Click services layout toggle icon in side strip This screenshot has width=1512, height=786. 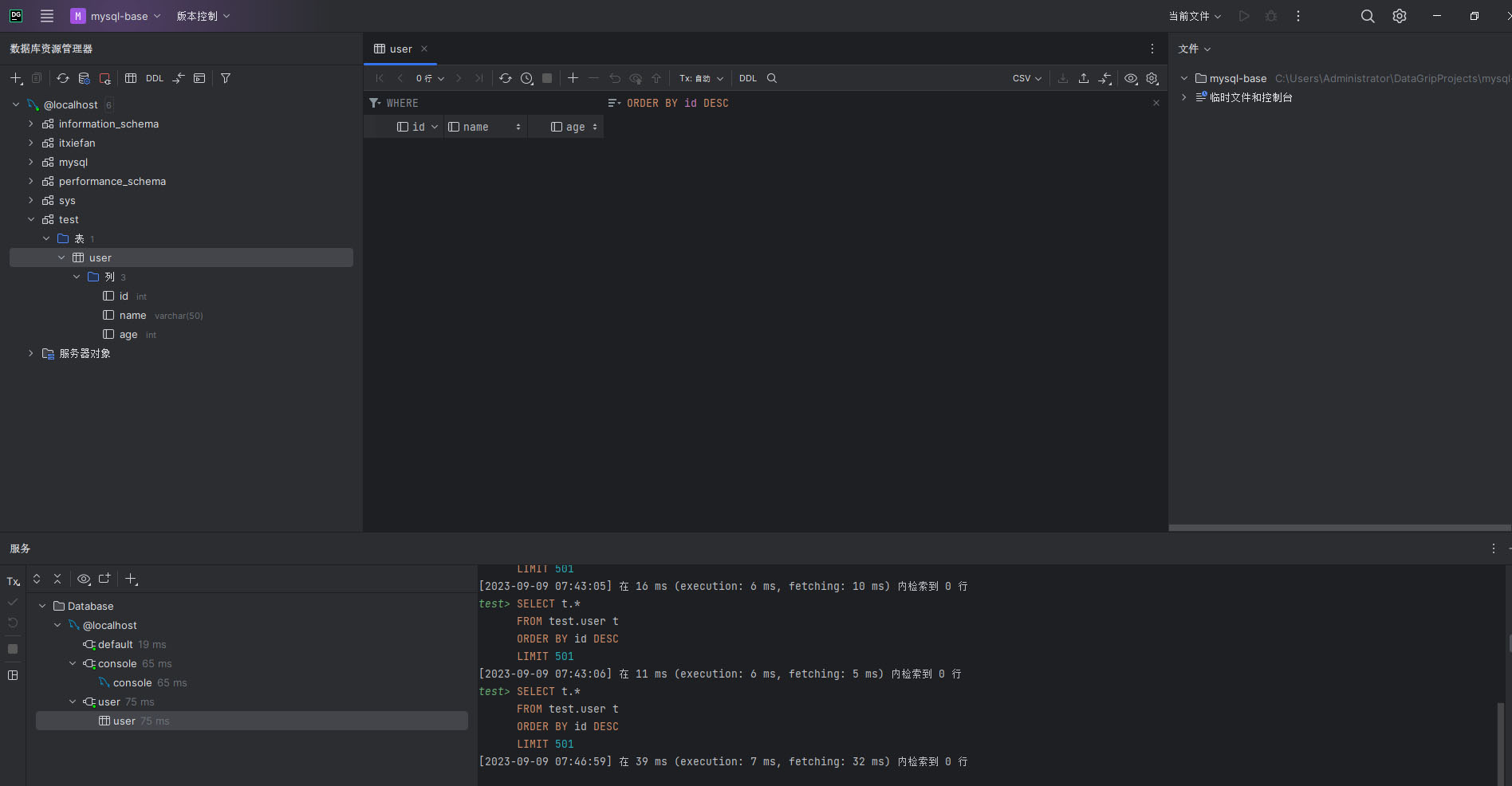(x=13, y=675)
